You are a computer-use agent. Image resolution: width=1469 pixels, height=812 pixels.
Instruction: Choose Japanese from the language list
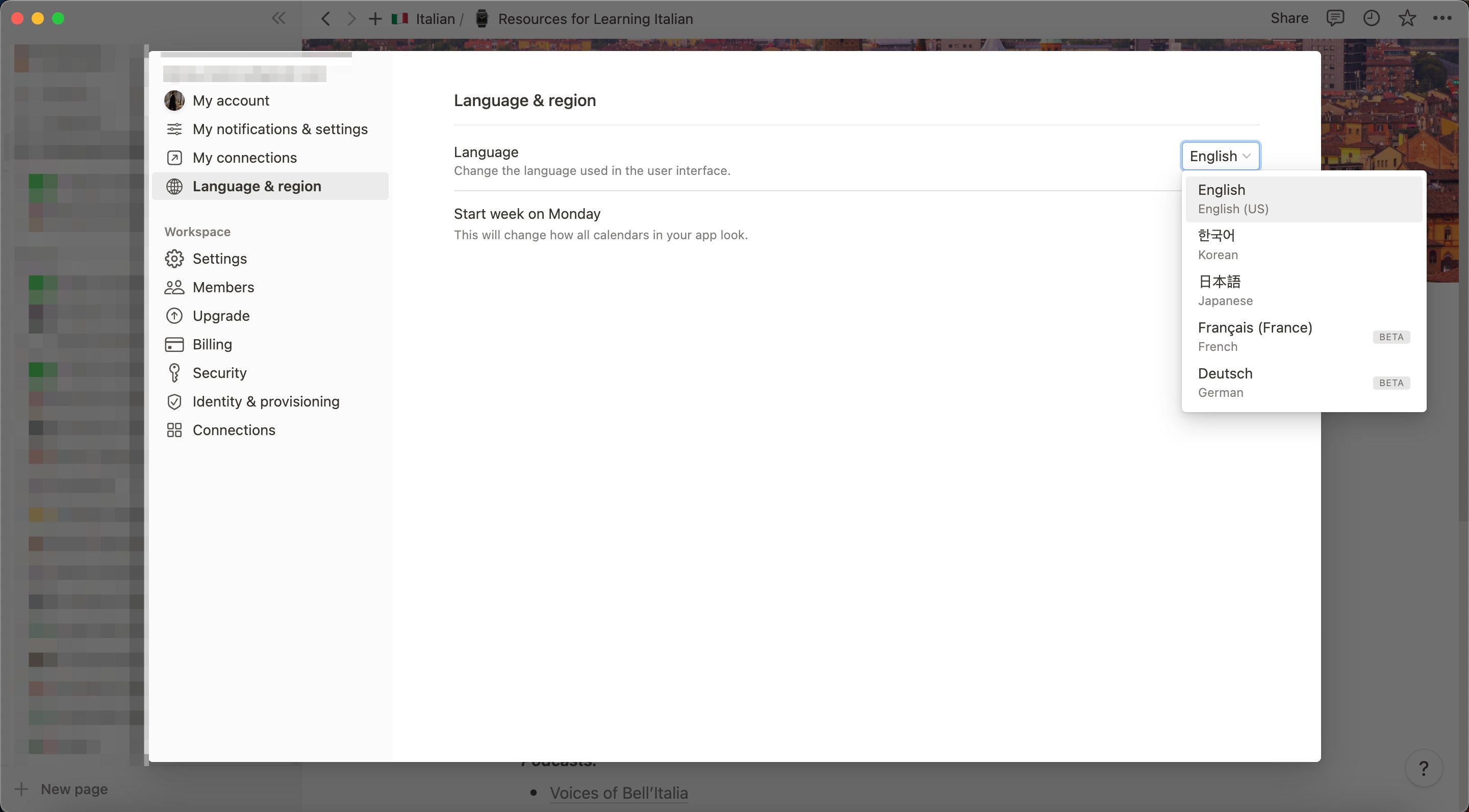tap(1303, 290)
